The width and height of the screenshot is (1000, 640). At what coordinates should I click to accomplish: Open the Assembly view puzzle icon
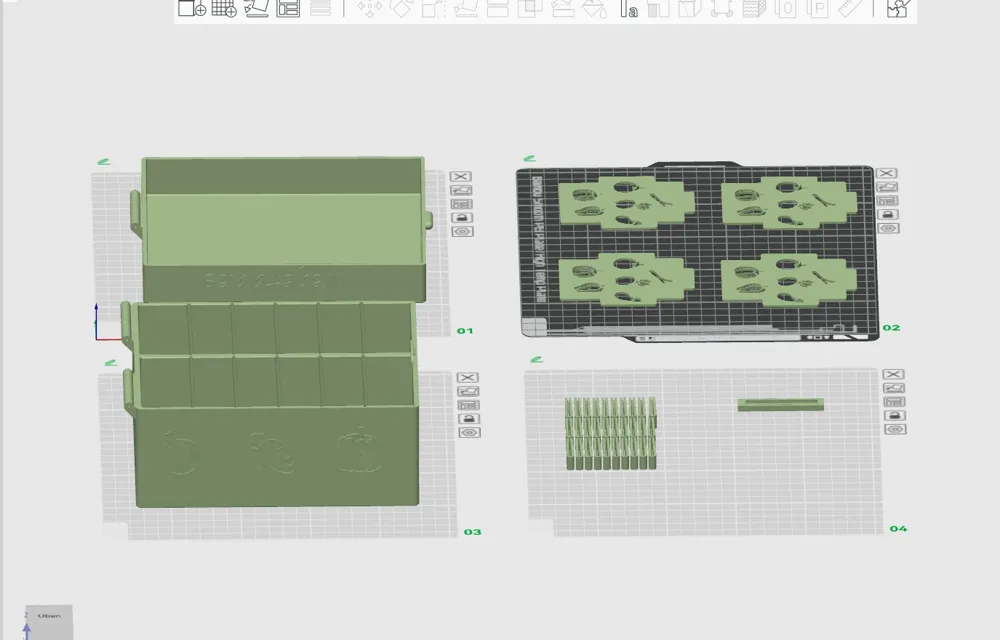[x=897, y=8]
